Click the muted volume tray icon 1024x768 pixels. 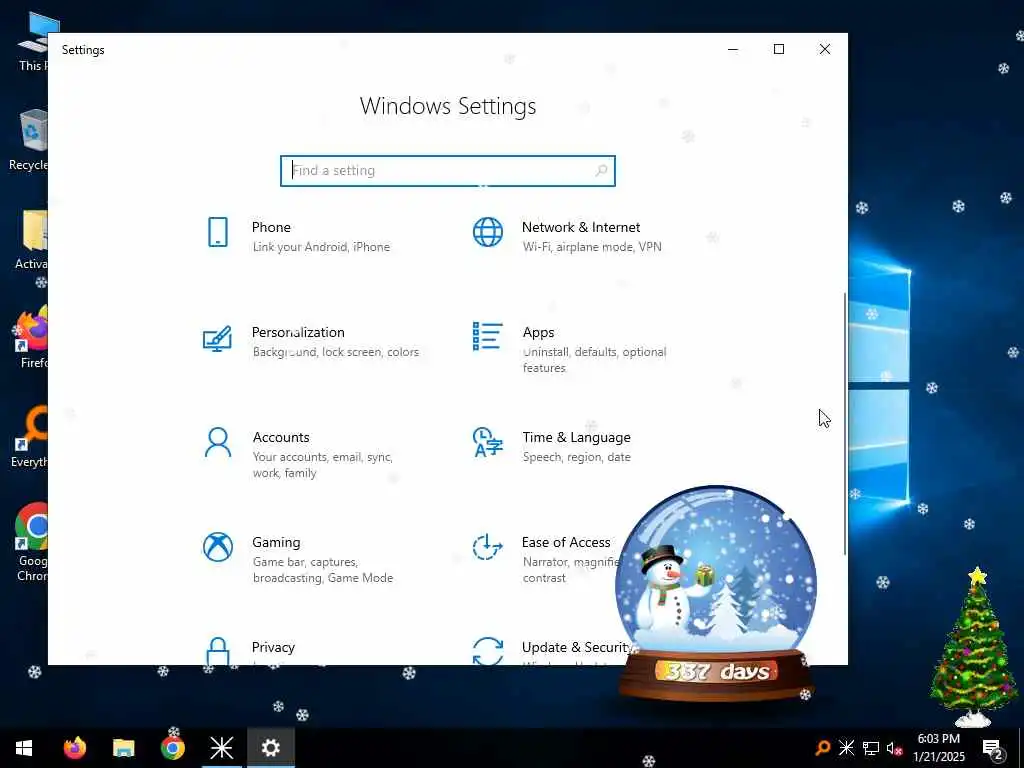(894, 748)
